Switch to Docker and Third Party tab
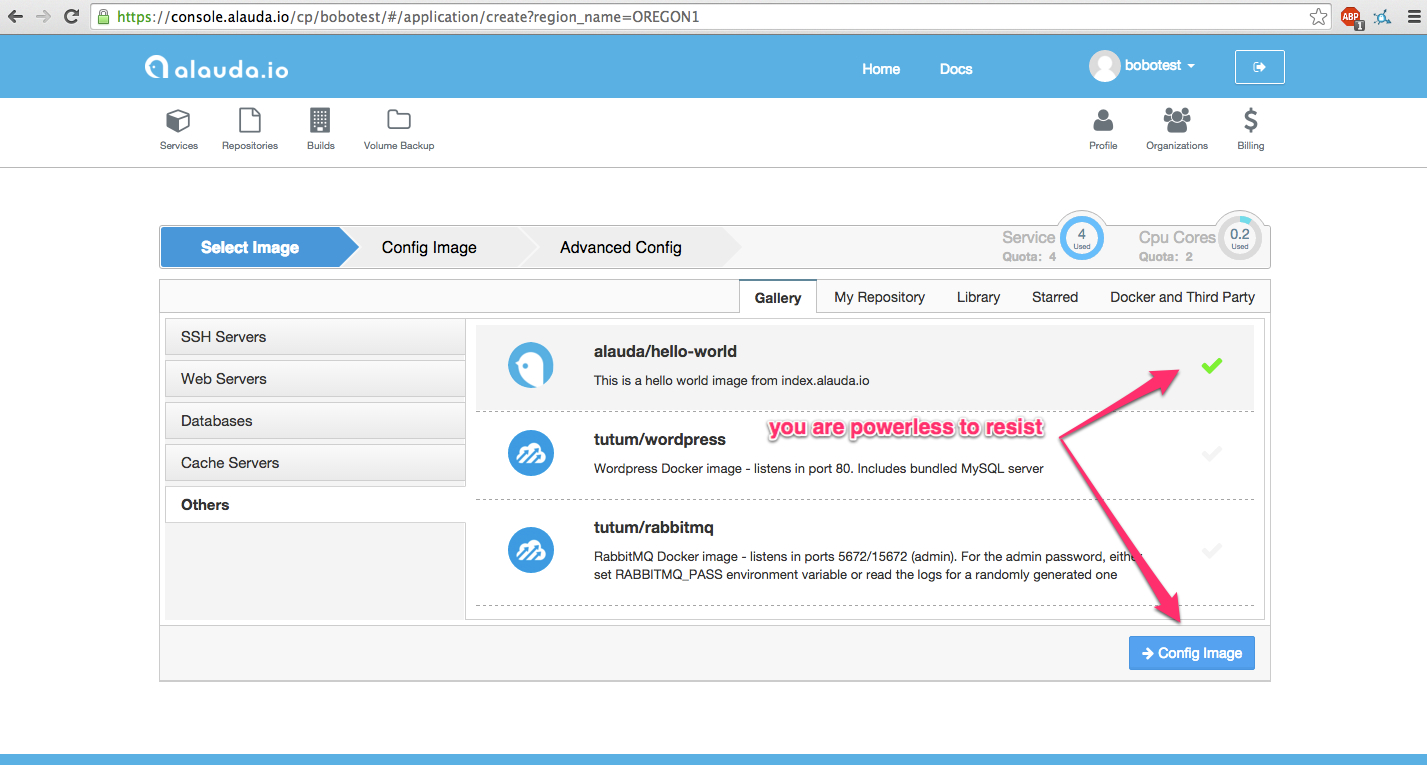The height and width of the screenshot is (765, 1427). [x=1182, y=297]
